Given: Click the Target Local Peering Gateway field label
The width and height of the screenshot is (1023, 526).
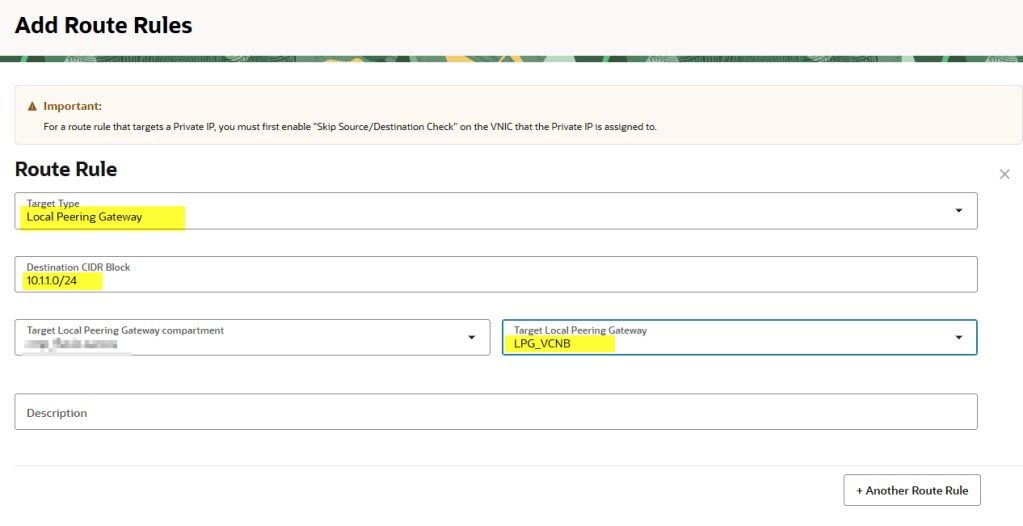Looking at the screenshot, I should coord(580,330).
